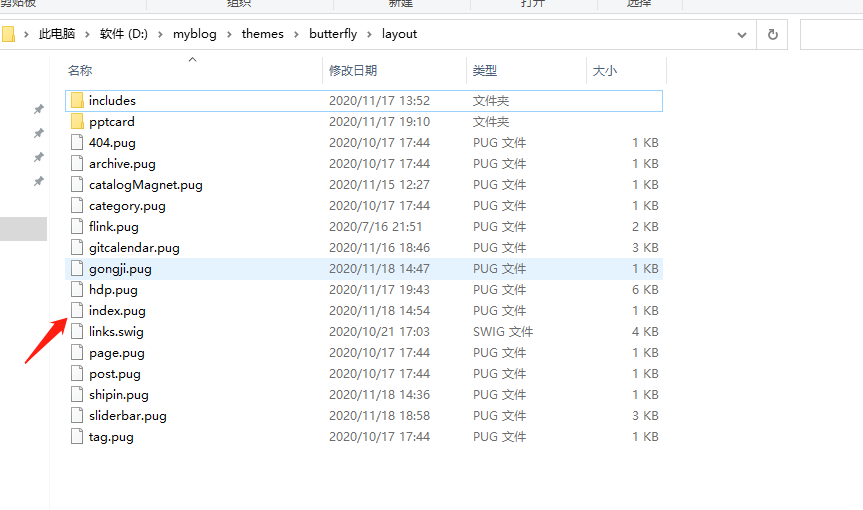Click the index.pug file icon

pos(77,310)
